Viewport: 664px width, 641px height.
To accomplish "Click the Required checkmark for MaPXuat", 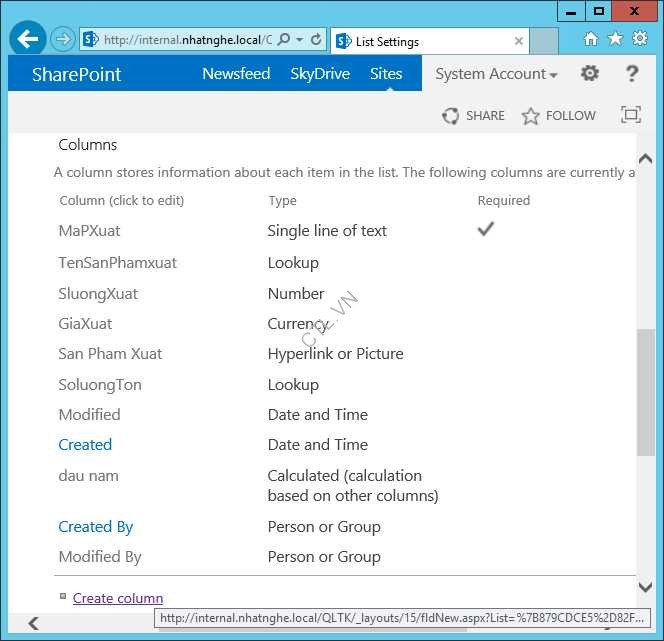I will coord(485,229).
